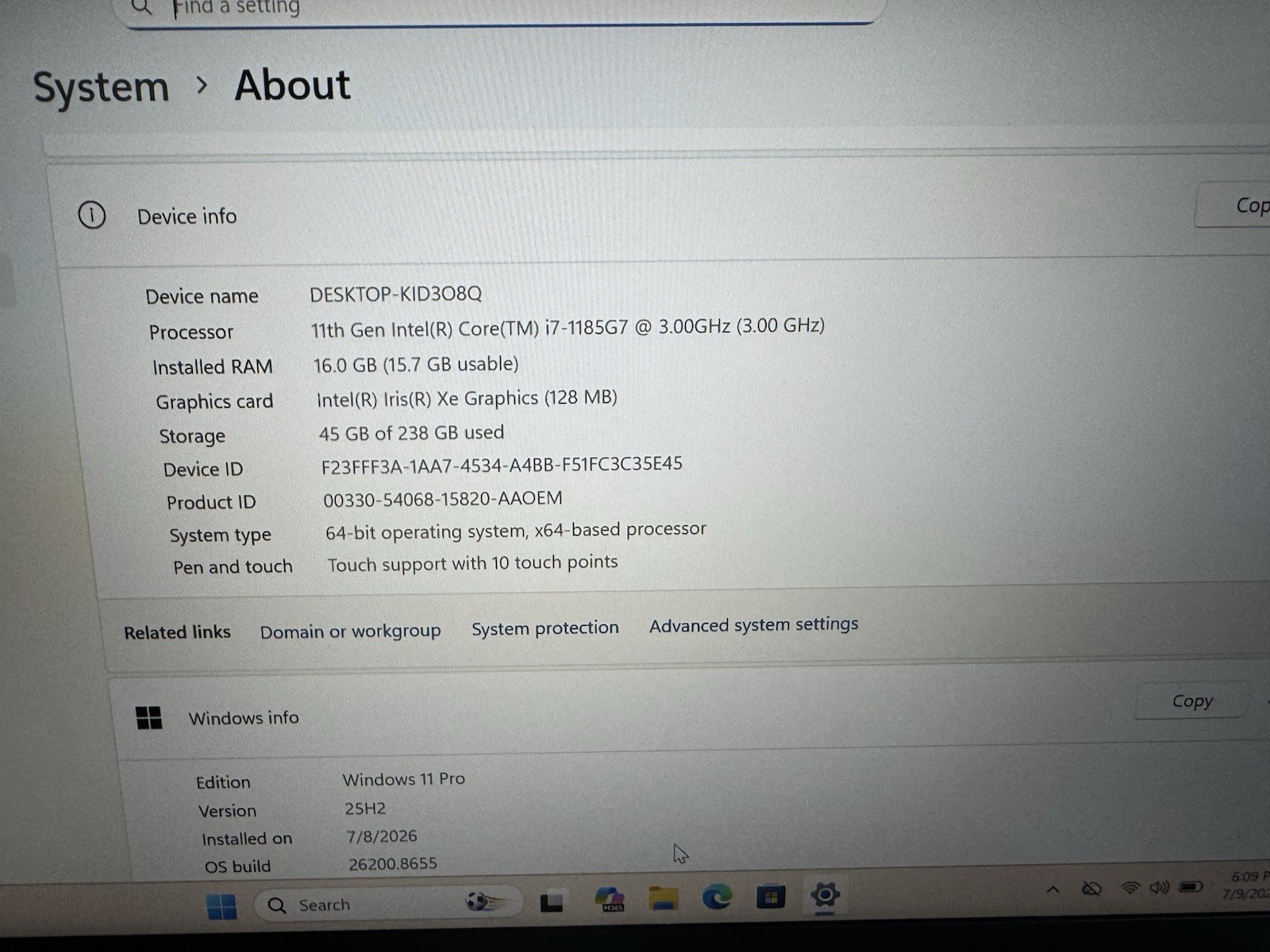The width and height of the screenshot is (1270, 952).
Task: Click the battery status tray icon
Action: coord(1191,886)
